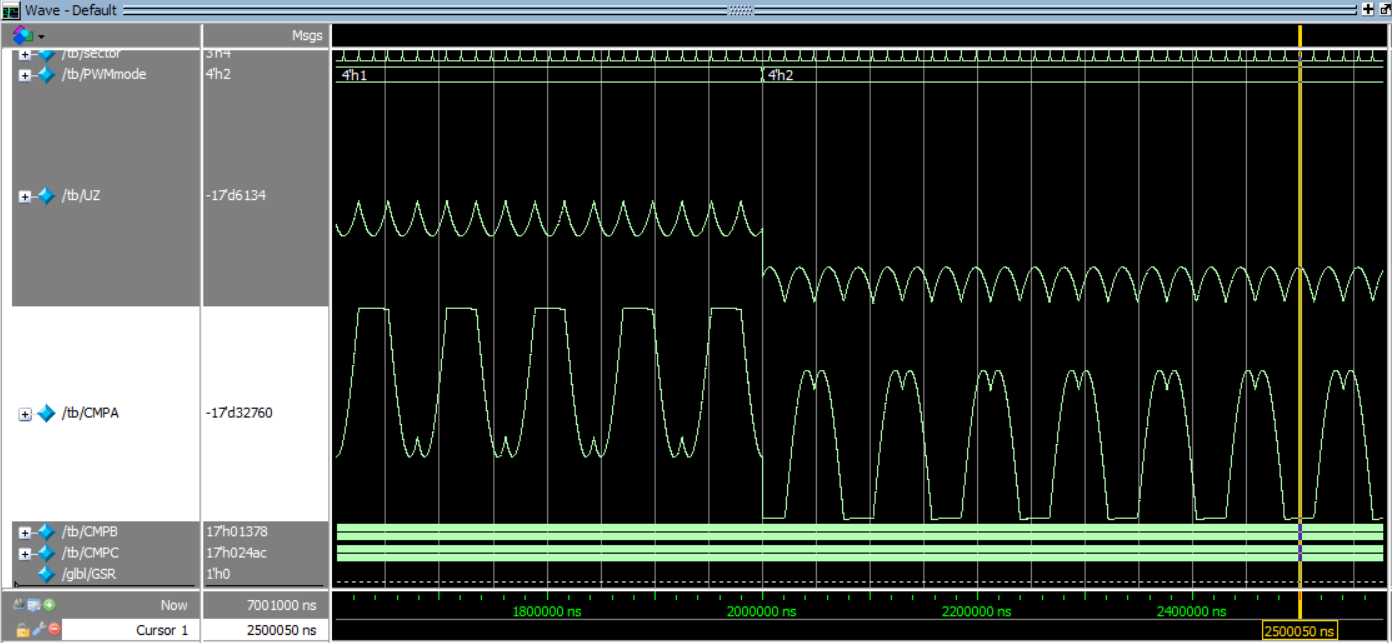This screenshot has width=1392, height=643.
Task: Expand the /tb/UZ signal bus
Action: 25,196
